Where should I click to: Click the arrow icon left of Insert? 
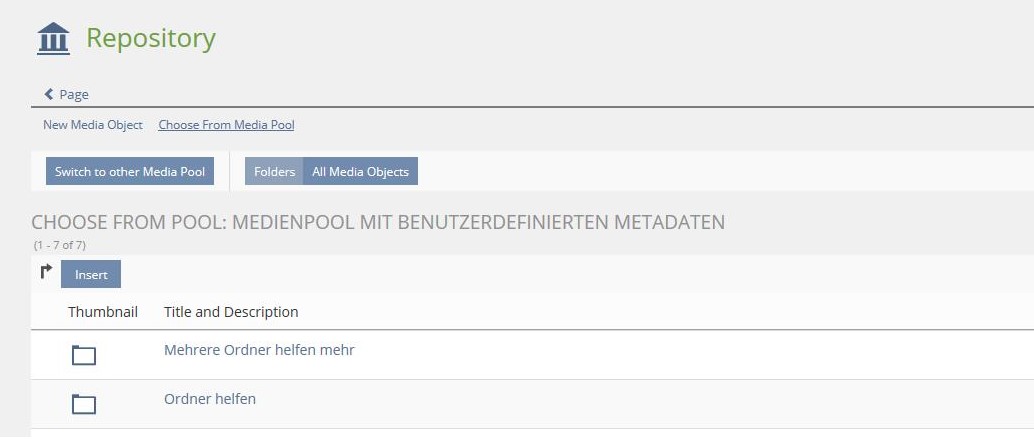(45, 272)
